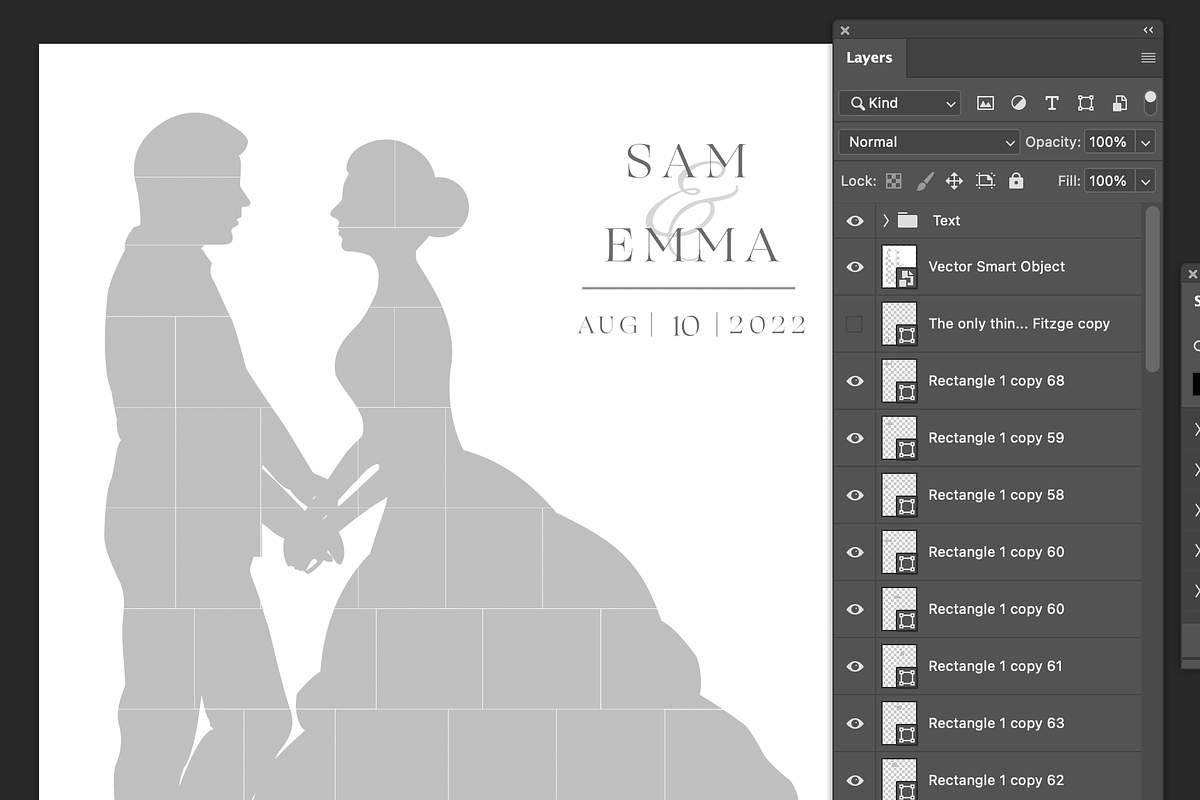The height and width of the screenshot is (800, 1200).
Task: Filter layers by adjustment layer icon
Action: click(x=1018, y=103)
